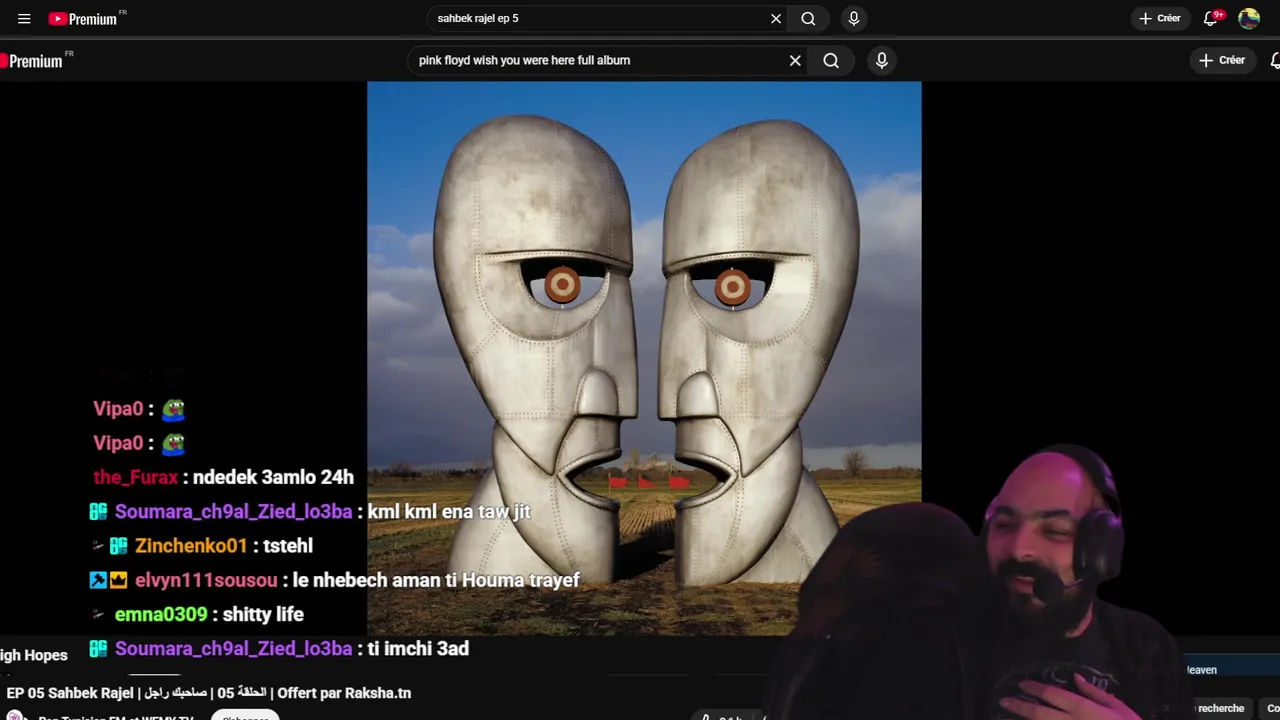The height and width of the screenshot is (720, 1280).
Task: Focus the 'pink floyd wish you were here' search field
Action: [x=598, y=60]
